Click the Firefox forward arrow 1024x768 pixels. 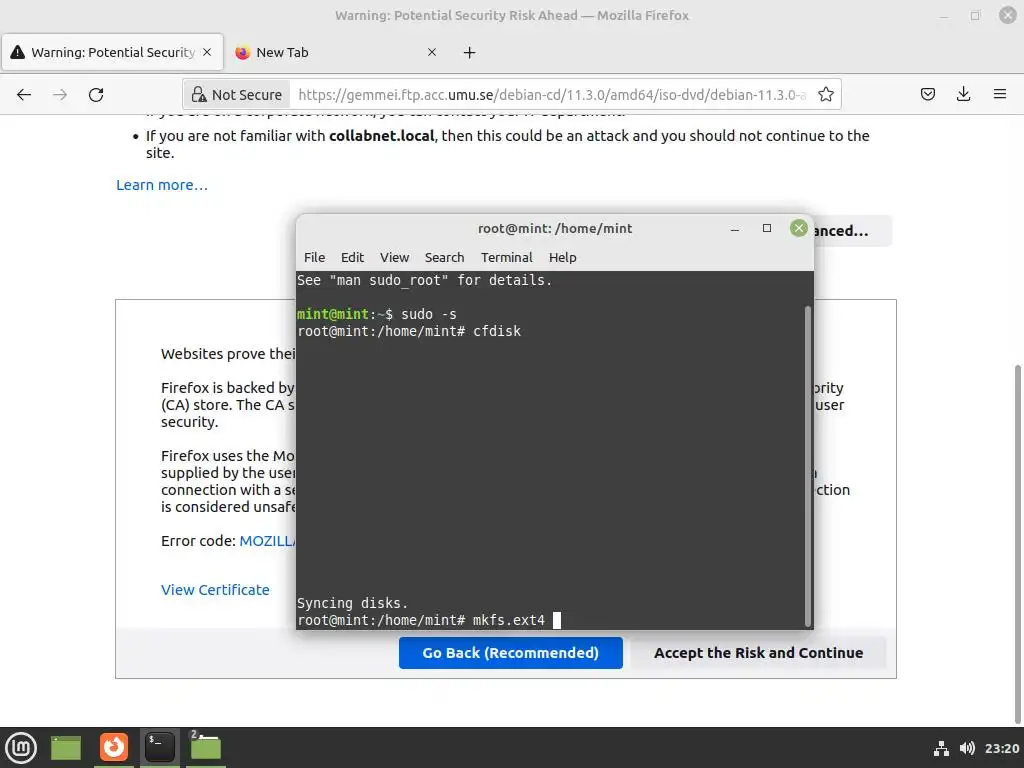click(60, 95)
